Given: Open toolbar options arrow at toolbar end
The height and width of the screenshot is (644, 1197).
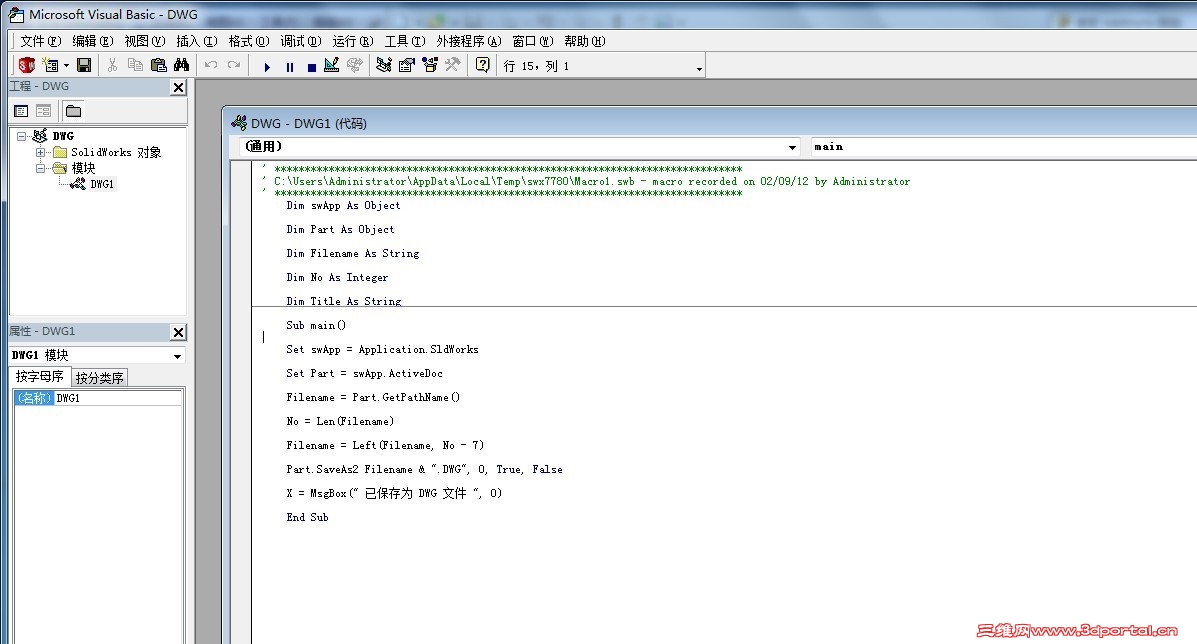Looking at the screenshot, I should tap(699, 69).
